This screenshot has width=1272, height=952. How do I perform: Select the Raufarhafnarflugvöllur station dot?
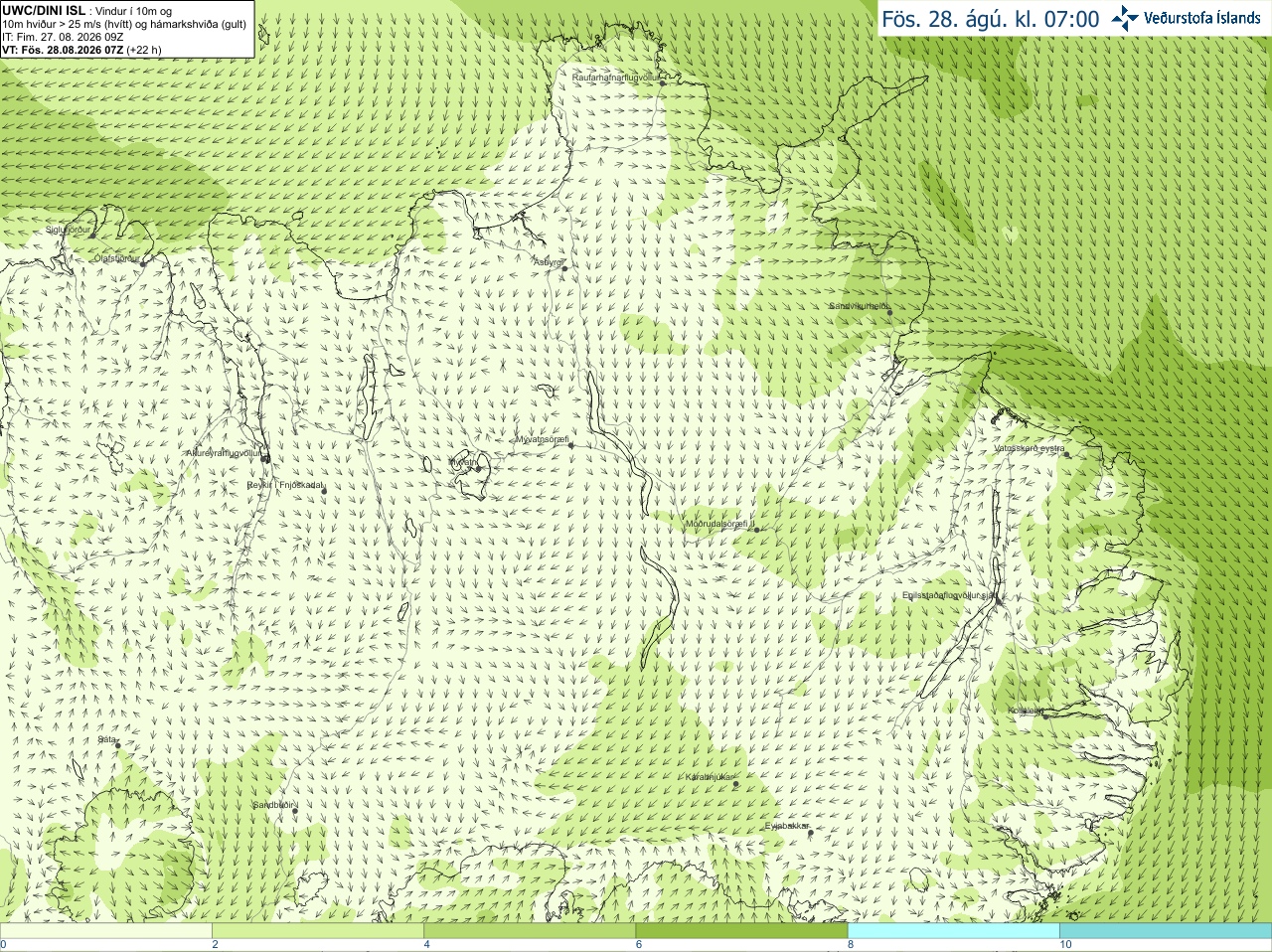coord(663,82)
